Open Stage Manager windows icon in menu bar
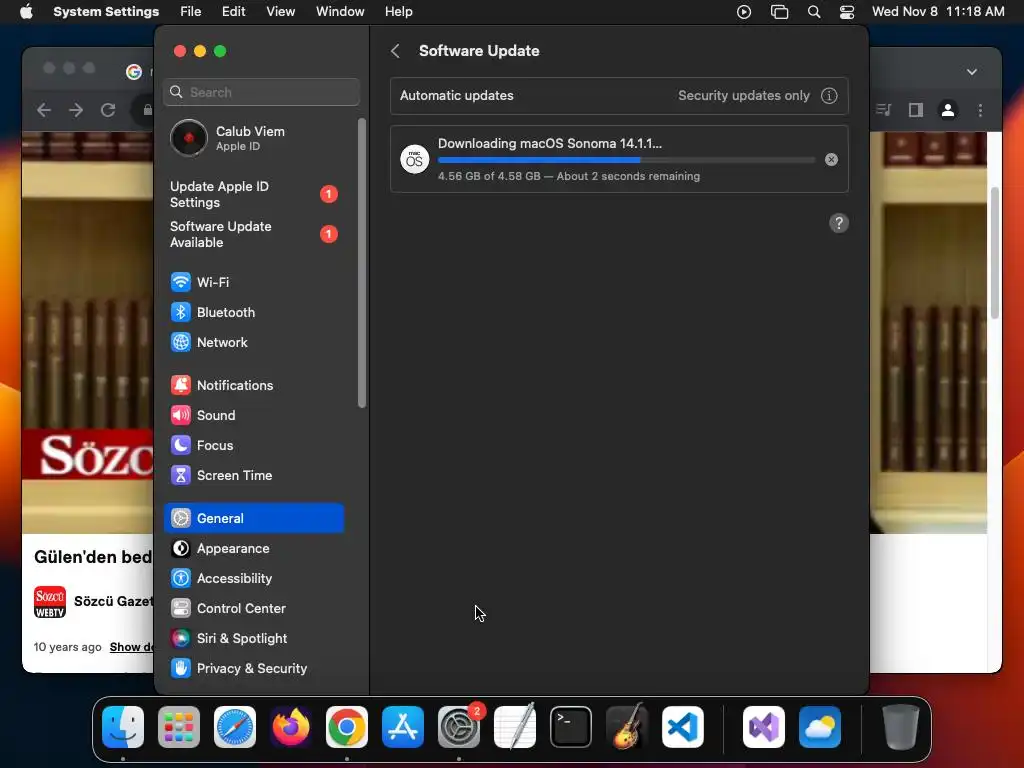Image resolution: width=1024 pixels, height=768 pixels. pyautogui.click(x=780, y=12)
